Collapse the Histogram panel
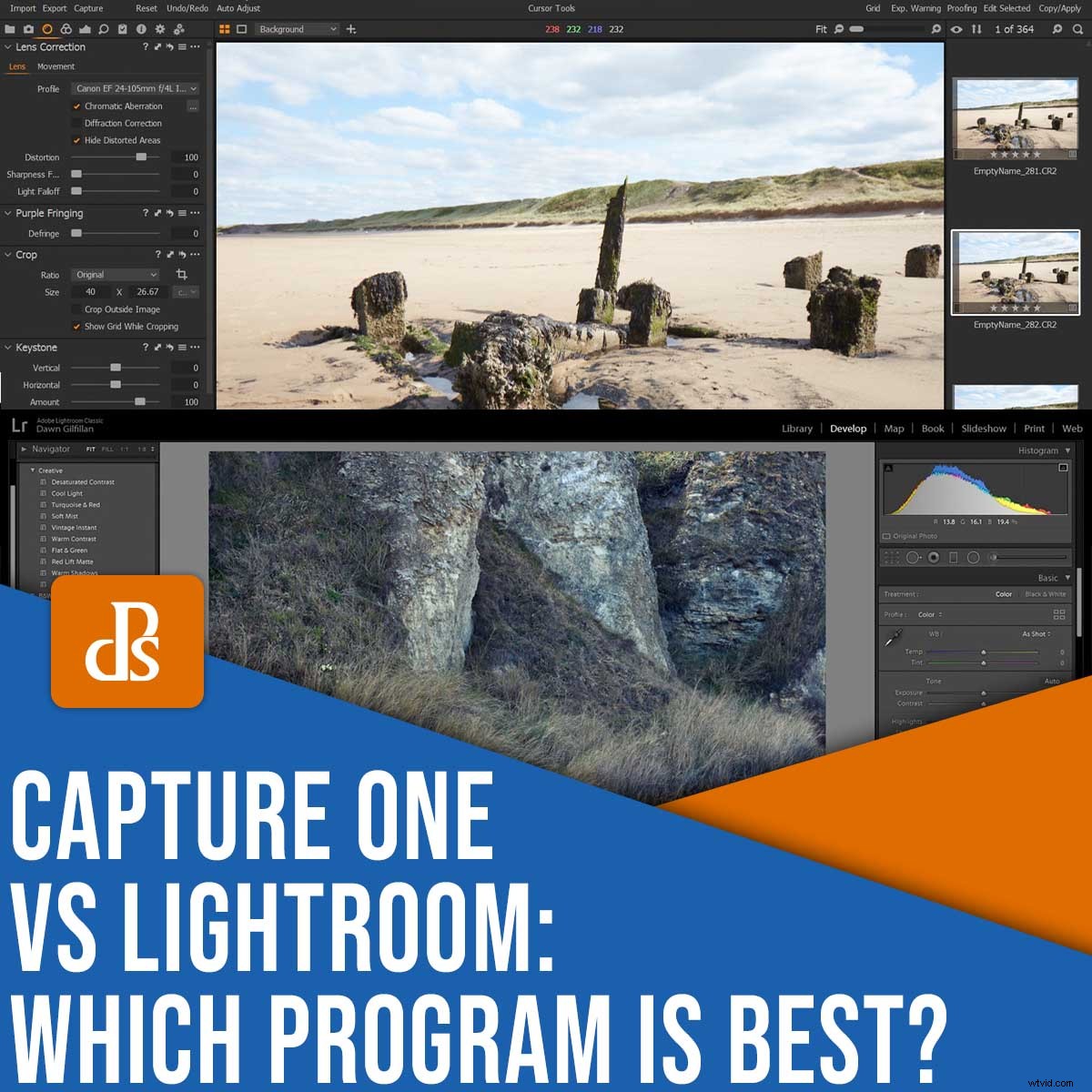The width and height of the screenshot is (1092, 1092). pos(1067,450)
